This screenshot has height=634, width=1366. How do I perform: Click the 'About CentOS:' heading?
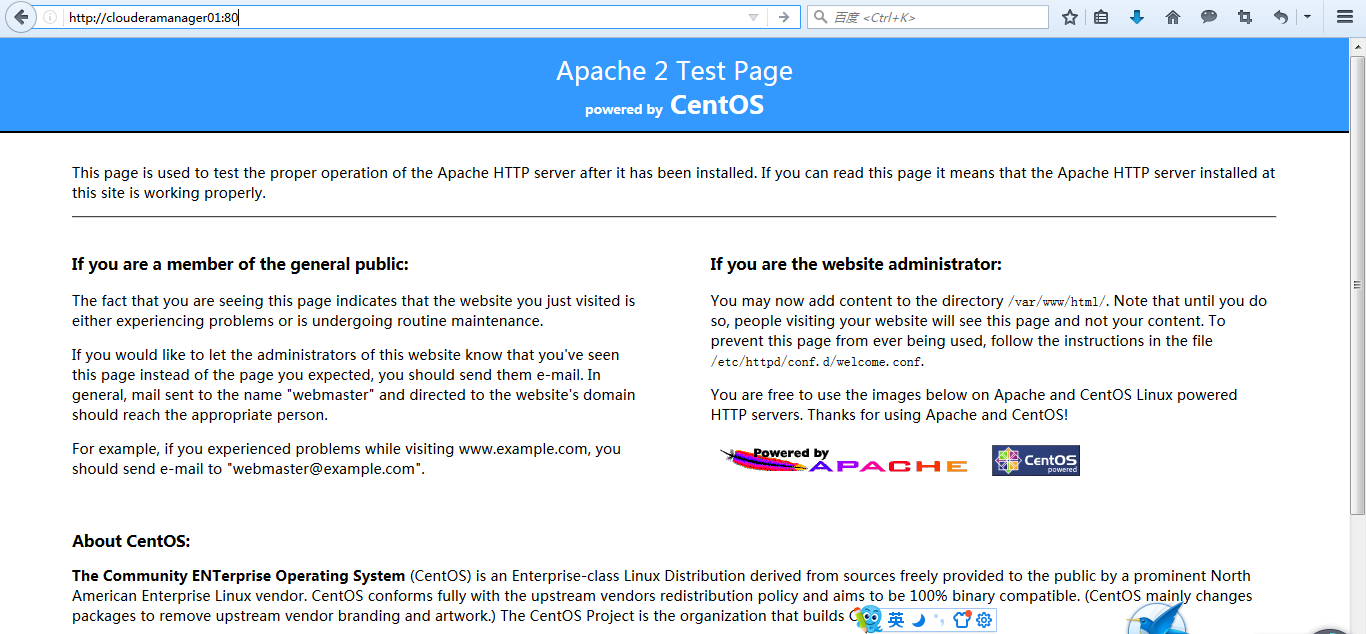131,542
